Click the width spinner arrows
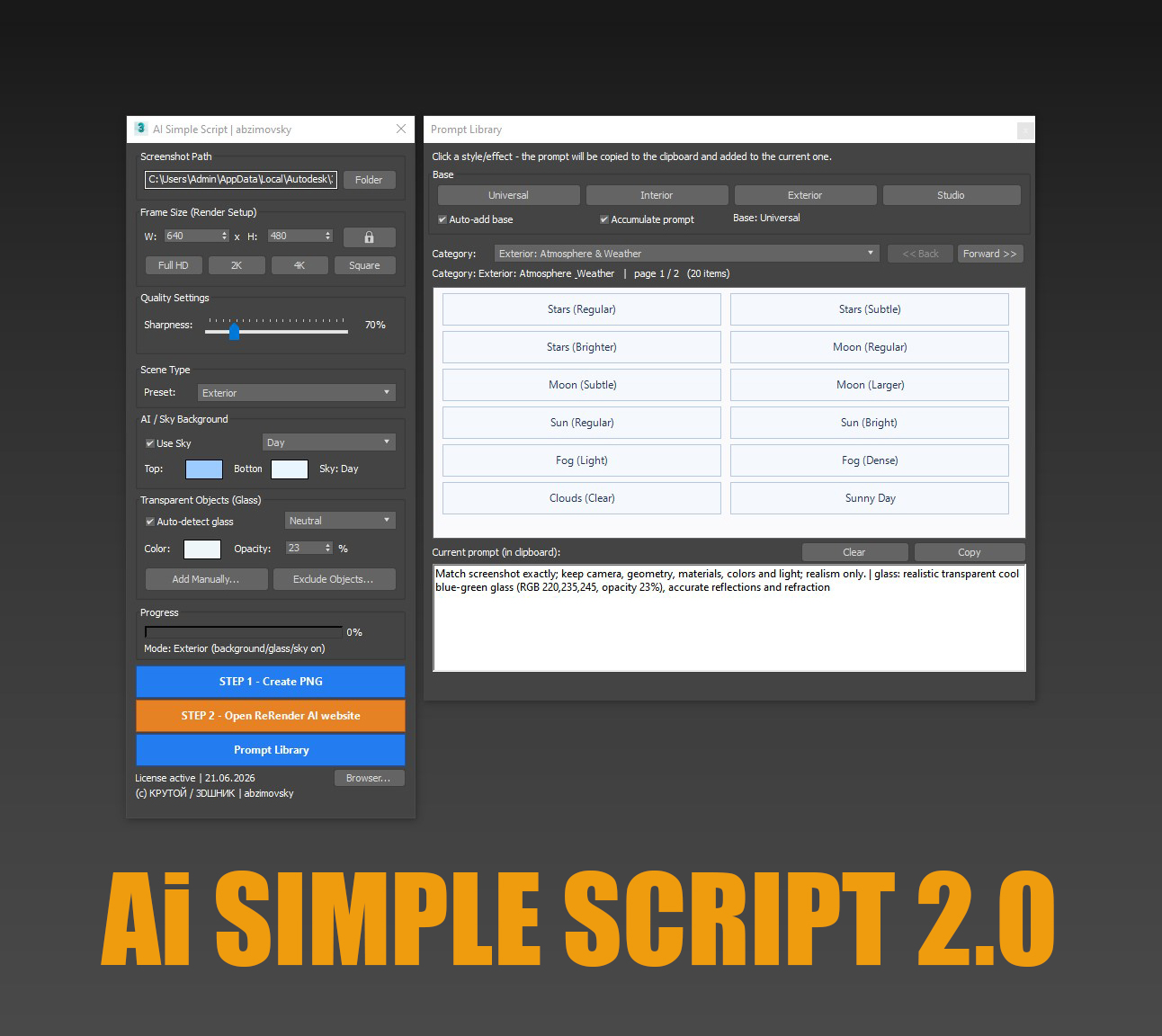The image size is (1162, 1036). (224, 236)
